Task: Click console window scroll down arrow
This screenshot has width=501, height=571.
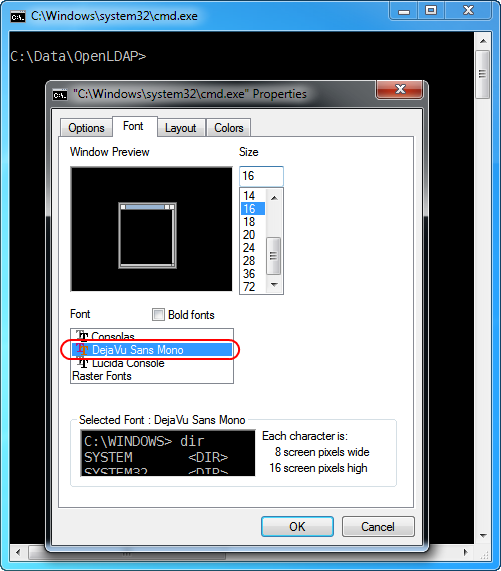Action: (x=483, y=535)
